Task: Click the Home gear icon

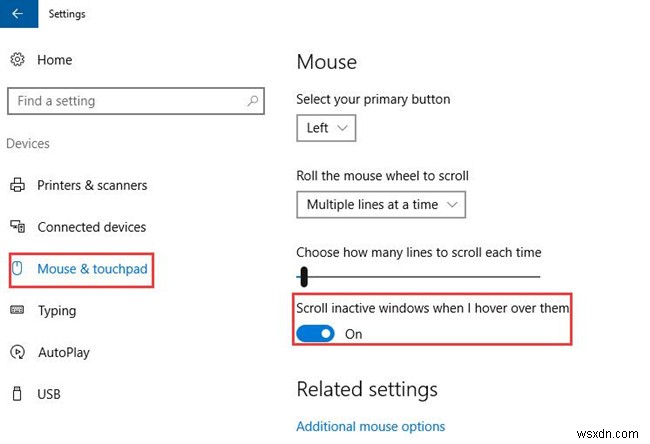Action: (x=18, y=60)
